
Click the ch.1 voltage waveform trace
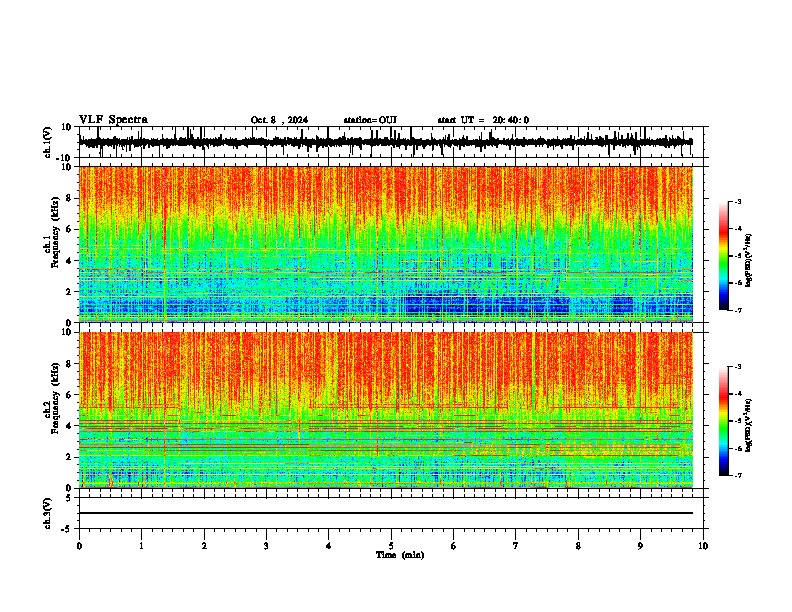(385, 142)
